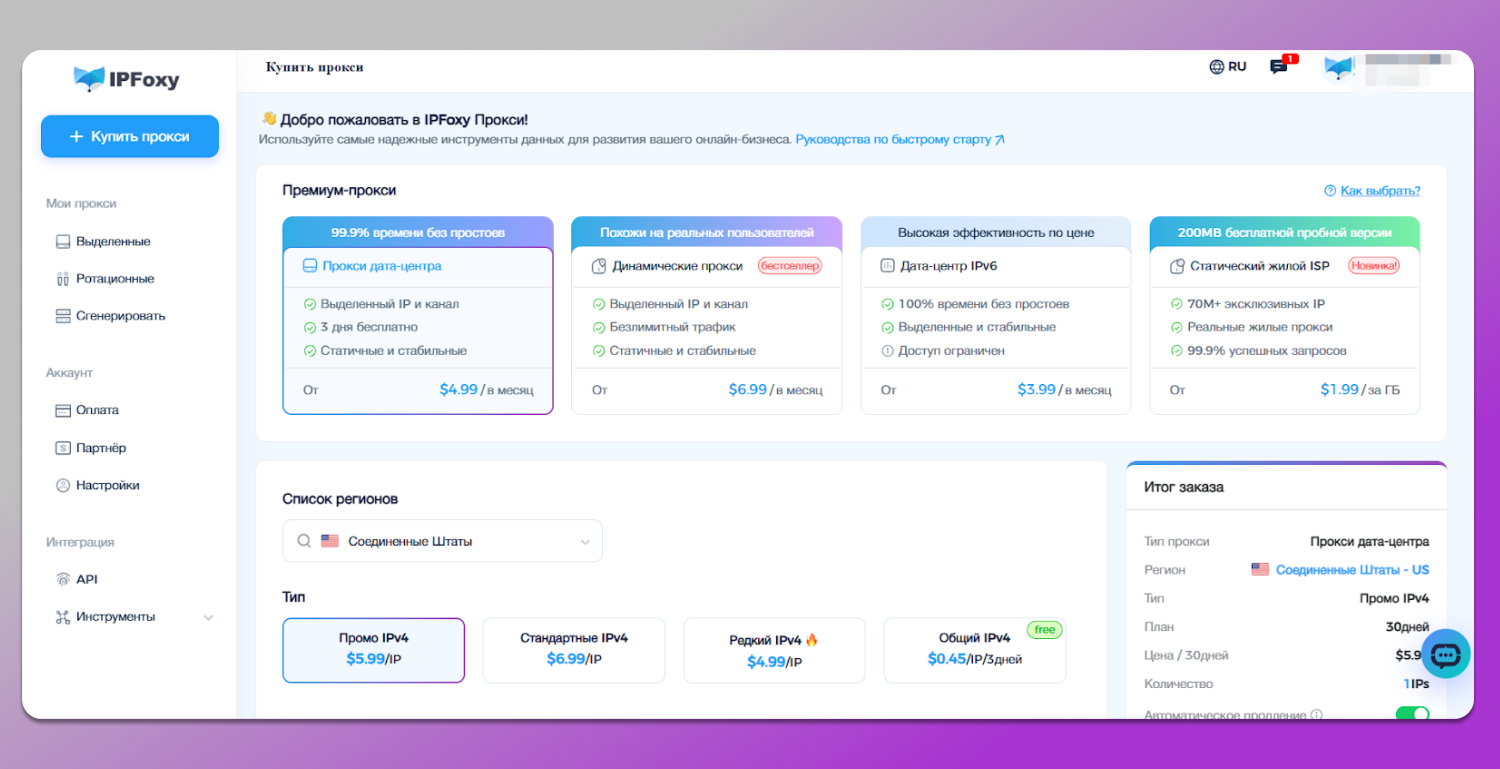Go to Оплата in the sidebar

[x=97, y=410]
